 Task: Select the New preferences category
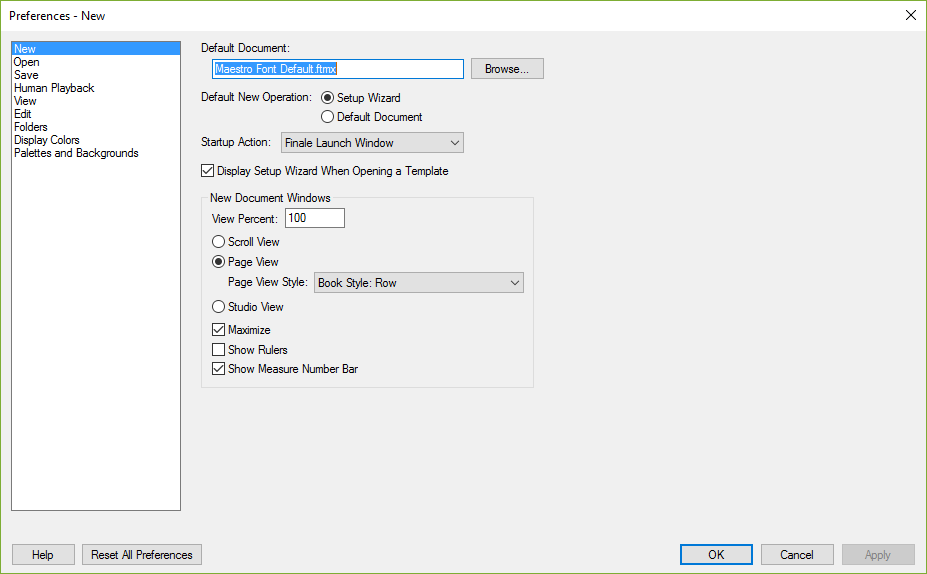coord(96,48)
